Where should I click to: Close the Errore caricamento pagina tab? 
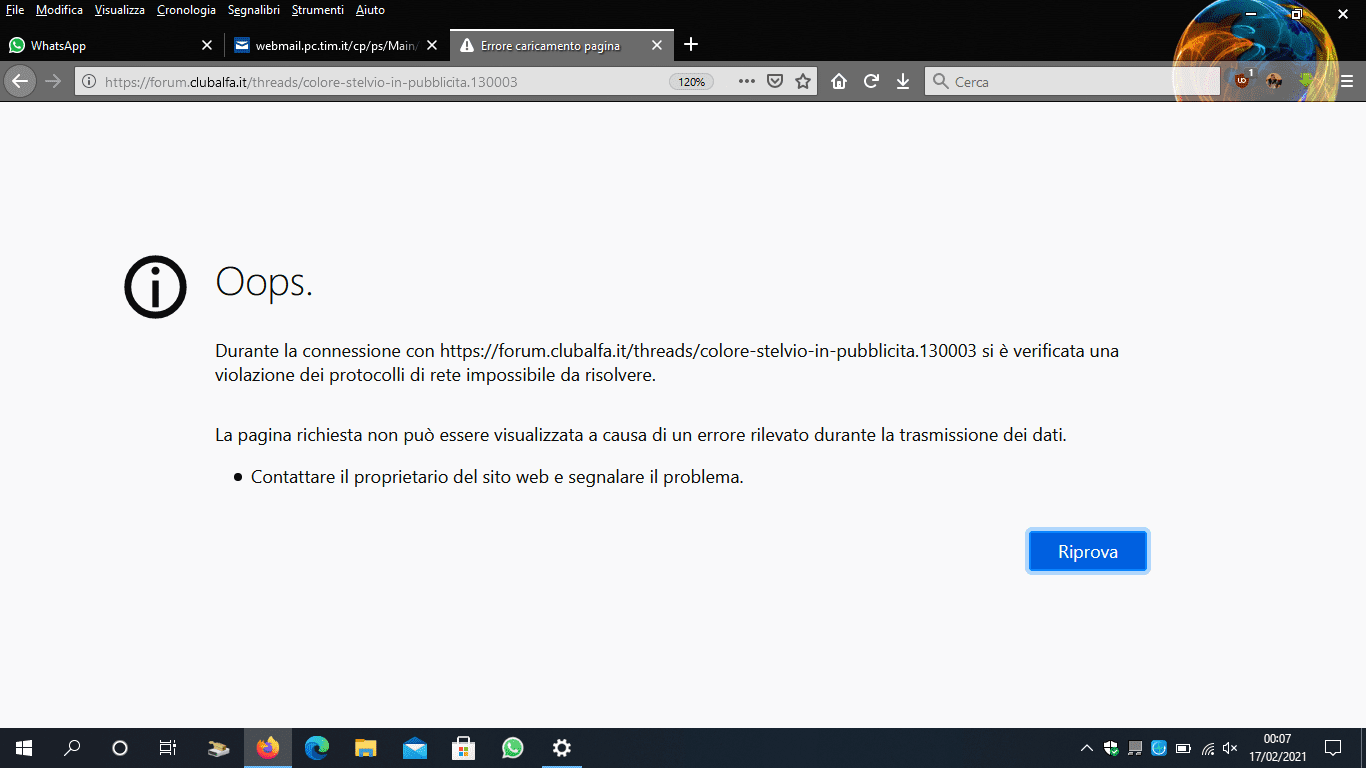[x=657, y=45]
